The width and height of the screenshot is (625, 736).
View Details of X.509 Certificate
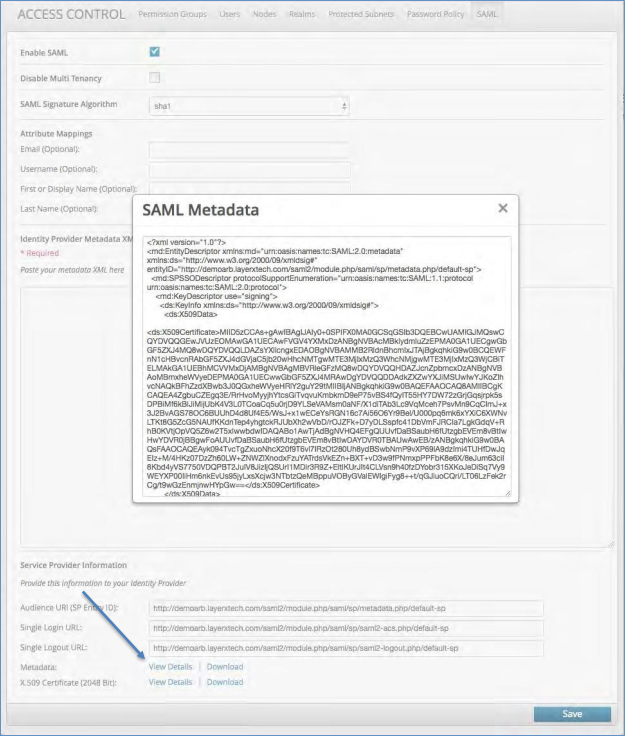coord(170,682)
